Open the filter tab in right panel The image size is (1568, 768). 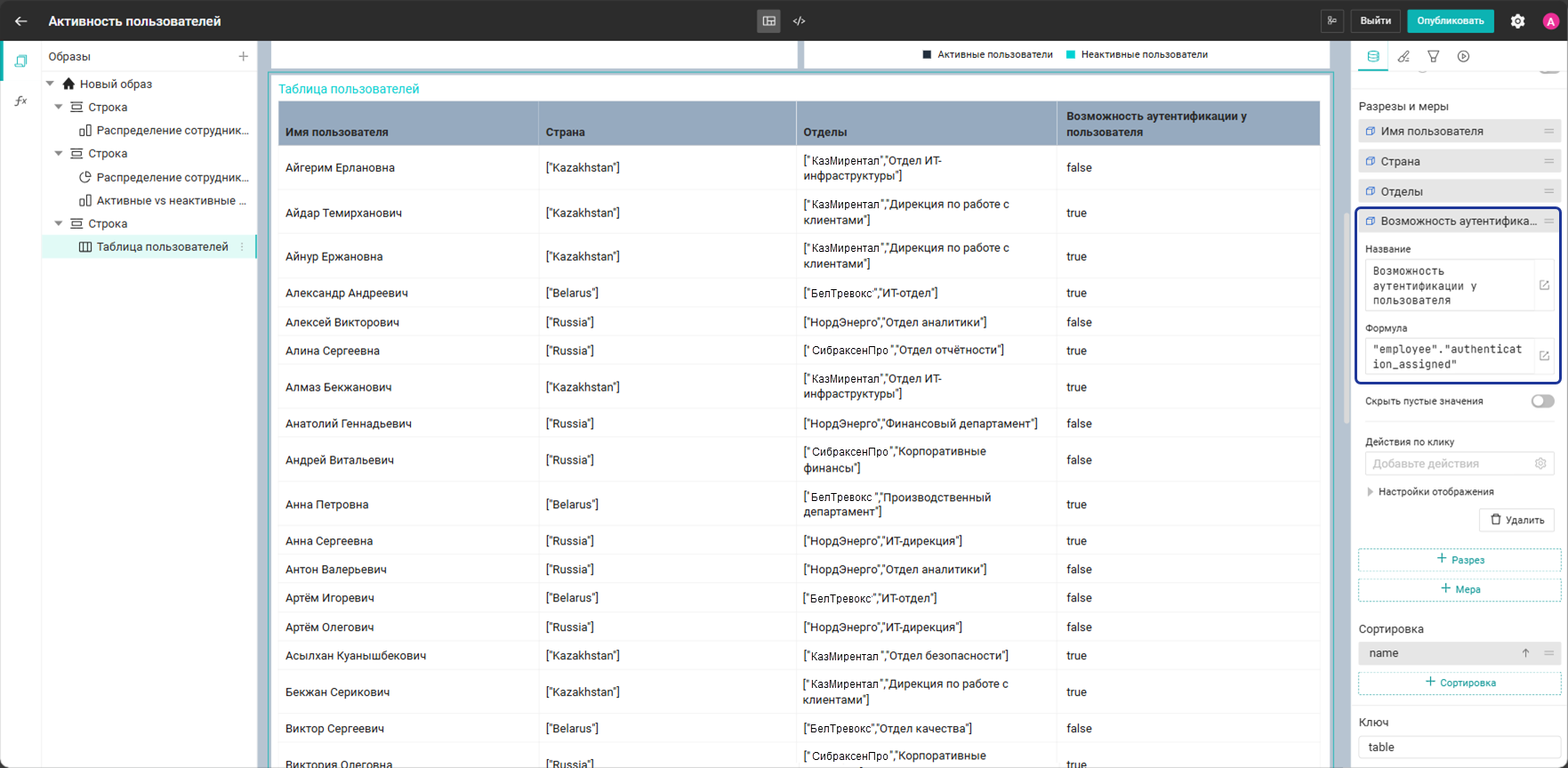(1434, 56)
